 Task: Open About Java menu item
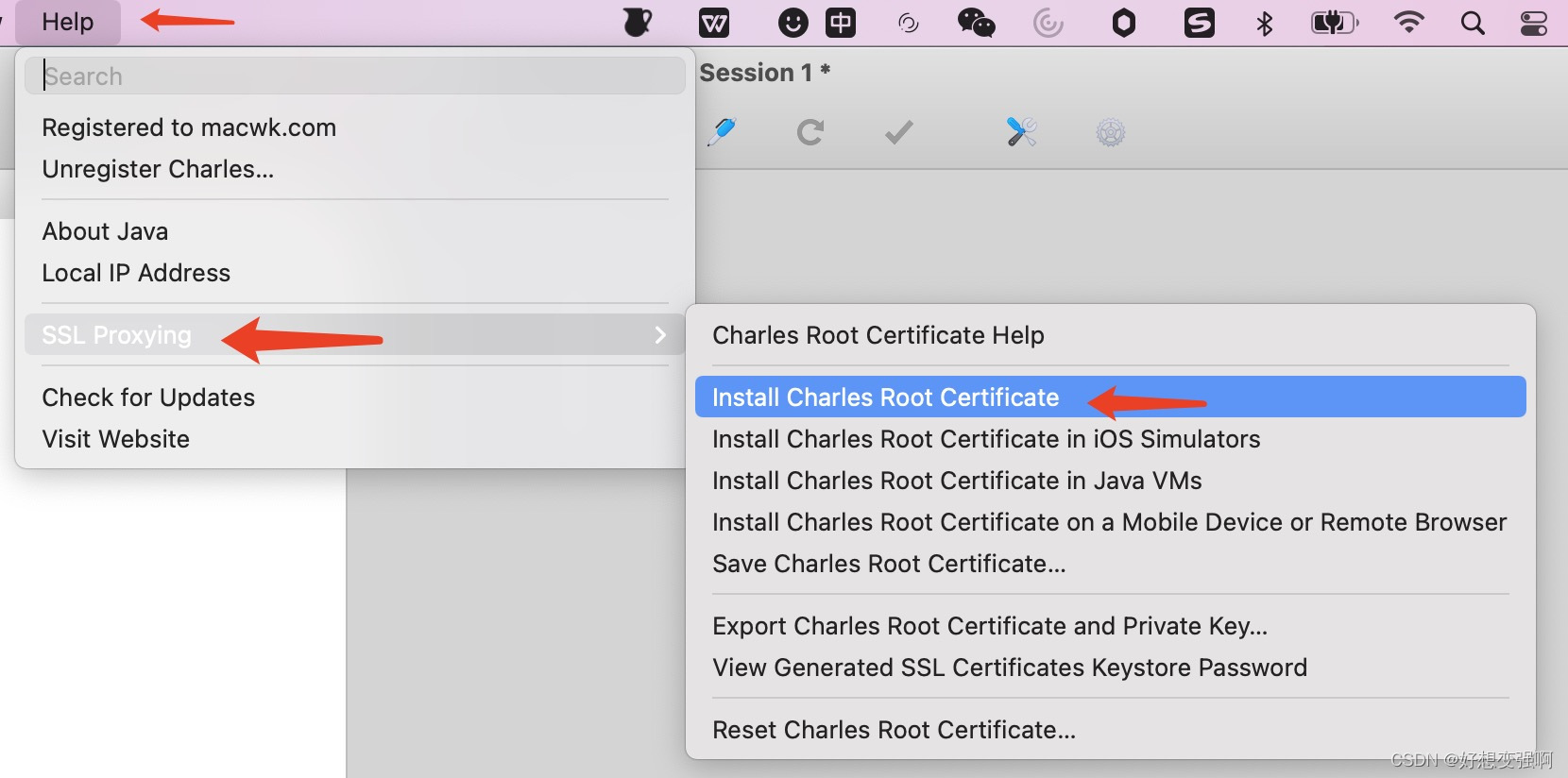tap(105, 231)
